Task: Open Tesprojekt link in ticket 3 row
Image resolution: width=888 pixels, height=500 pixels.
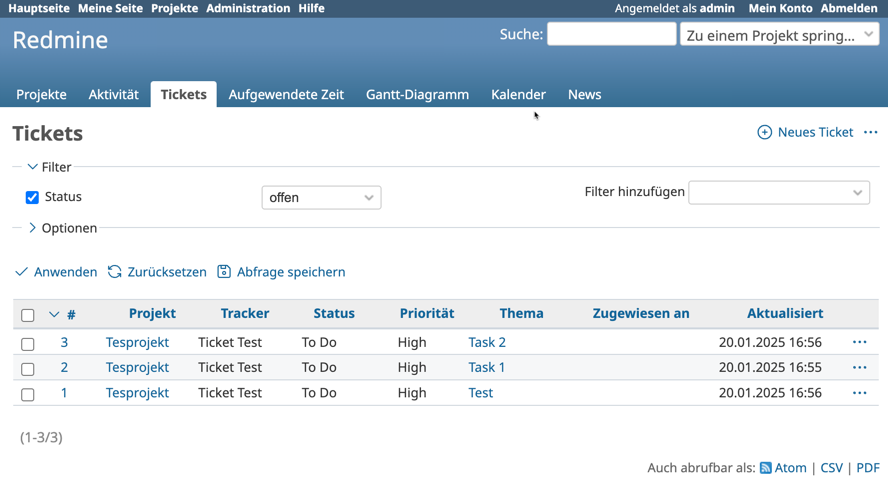Action: pyautogui.click(x=138, y=343)
